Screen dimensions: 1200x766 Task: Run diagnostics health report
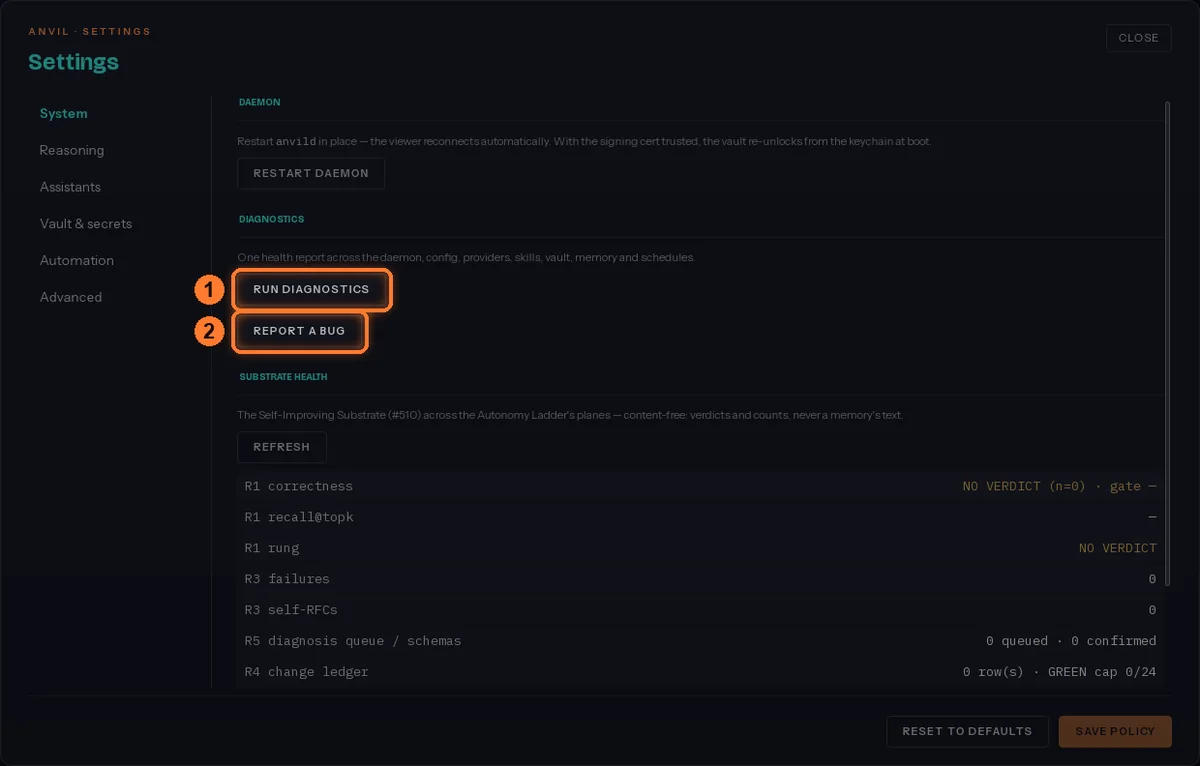click(311, 289)
